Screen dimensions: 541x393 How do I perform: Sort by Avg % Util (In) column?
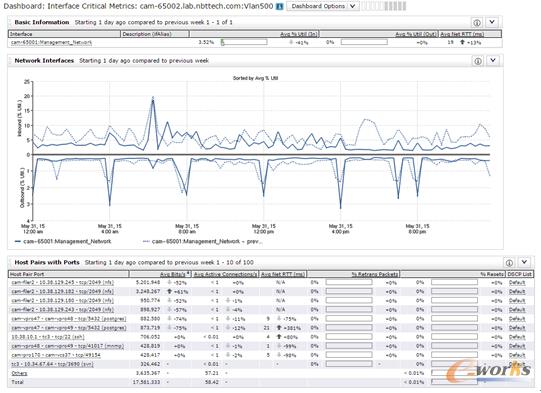pos(299,34)
